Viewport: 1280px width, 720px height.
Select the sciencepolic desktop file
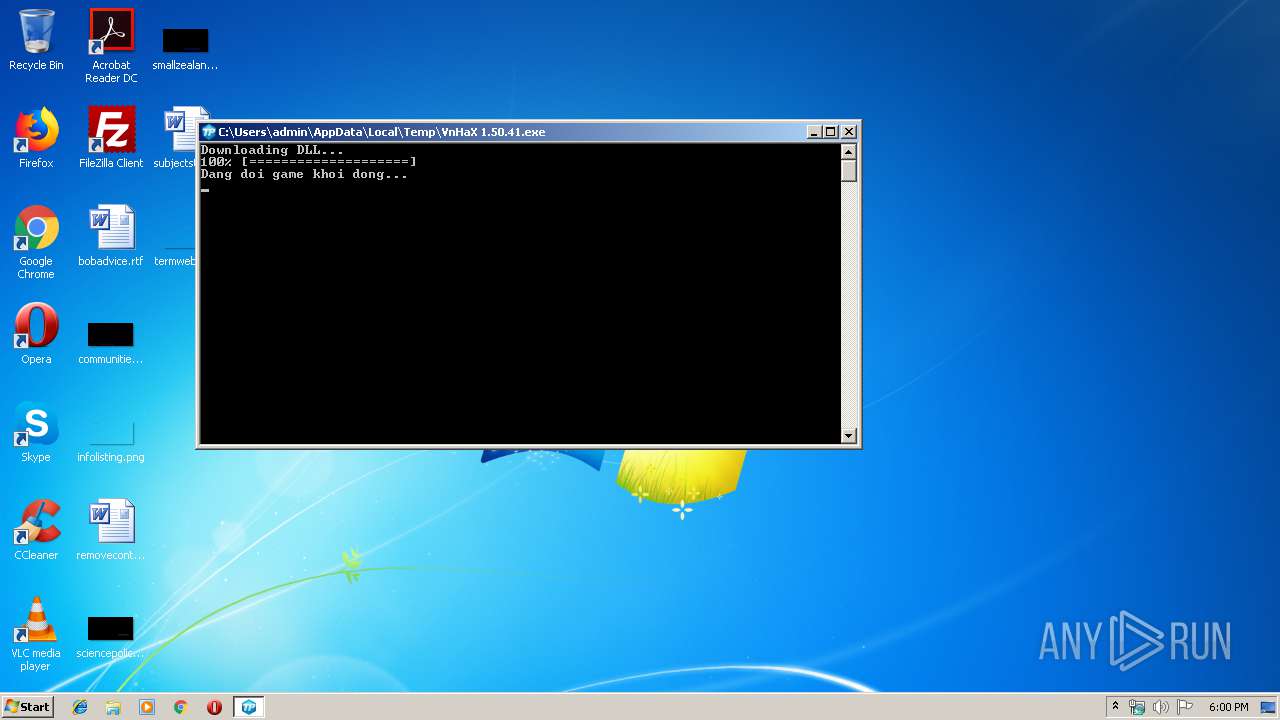pyautogui.click(x=111, y=638)
